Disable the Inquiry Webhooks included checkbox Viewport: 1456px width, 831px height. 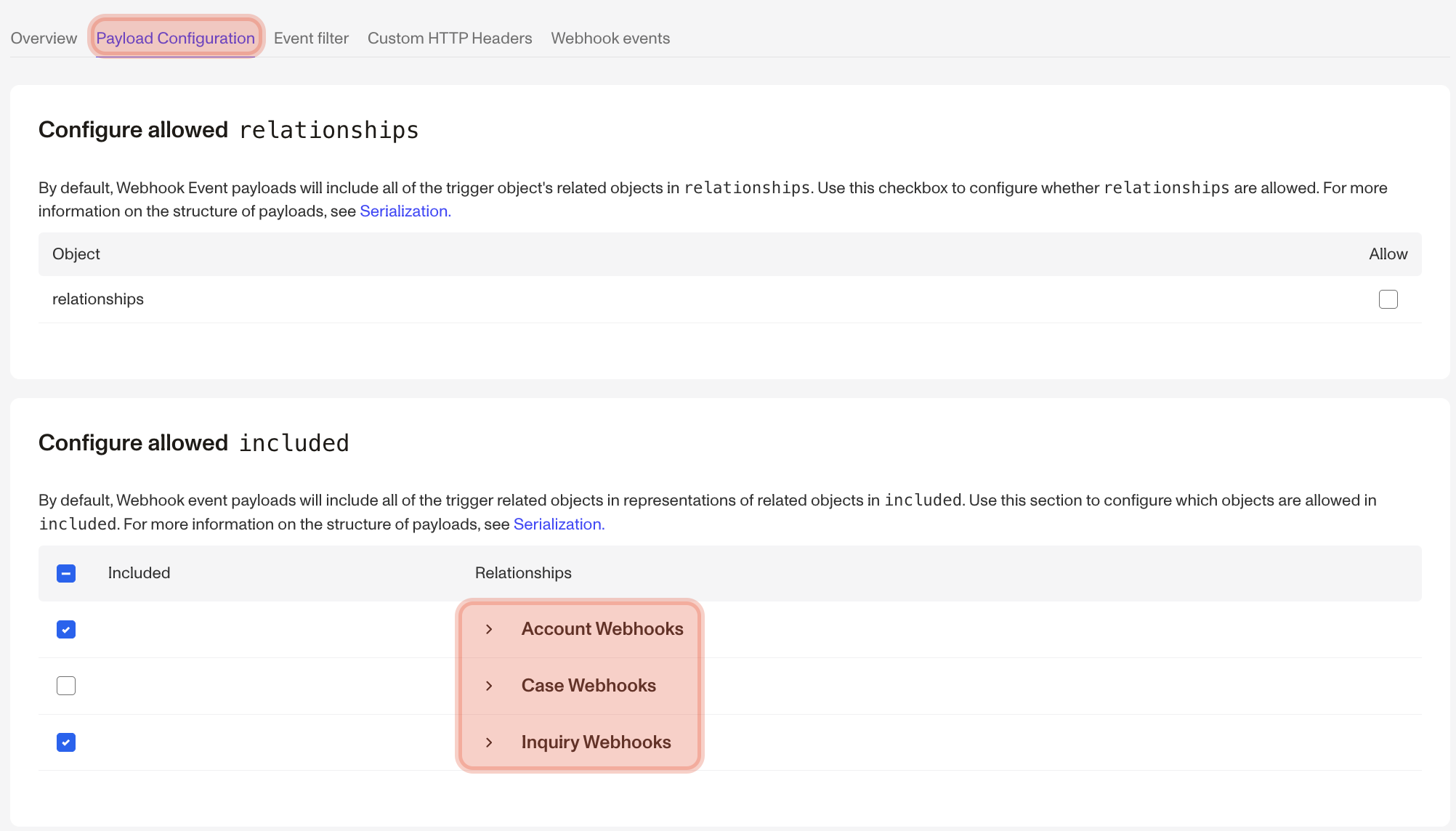pos(66,742)
